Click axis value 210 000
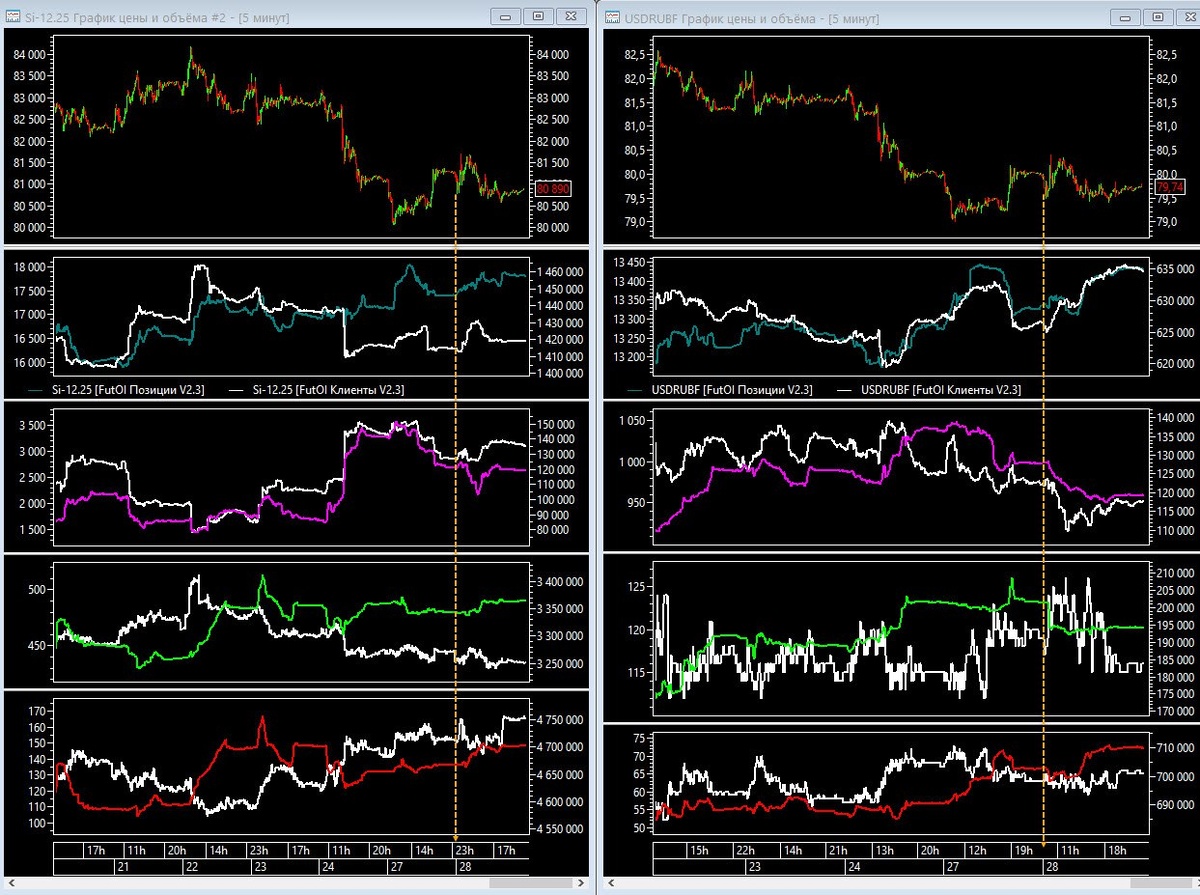Image resolution: width=1200 pixels, height=895 pixels. (x=1174, y=573)
